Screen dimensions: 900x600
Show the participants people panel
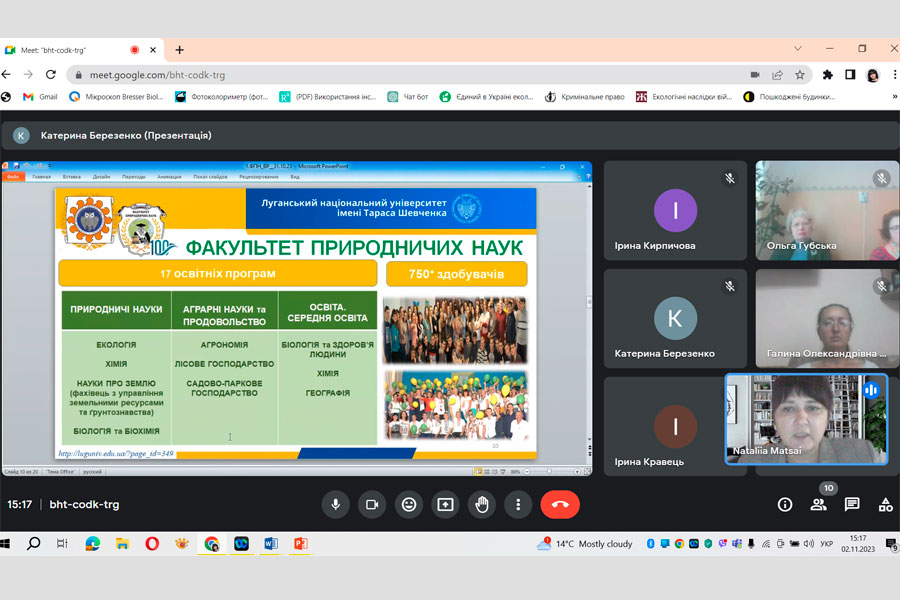[x=819, y=505]
